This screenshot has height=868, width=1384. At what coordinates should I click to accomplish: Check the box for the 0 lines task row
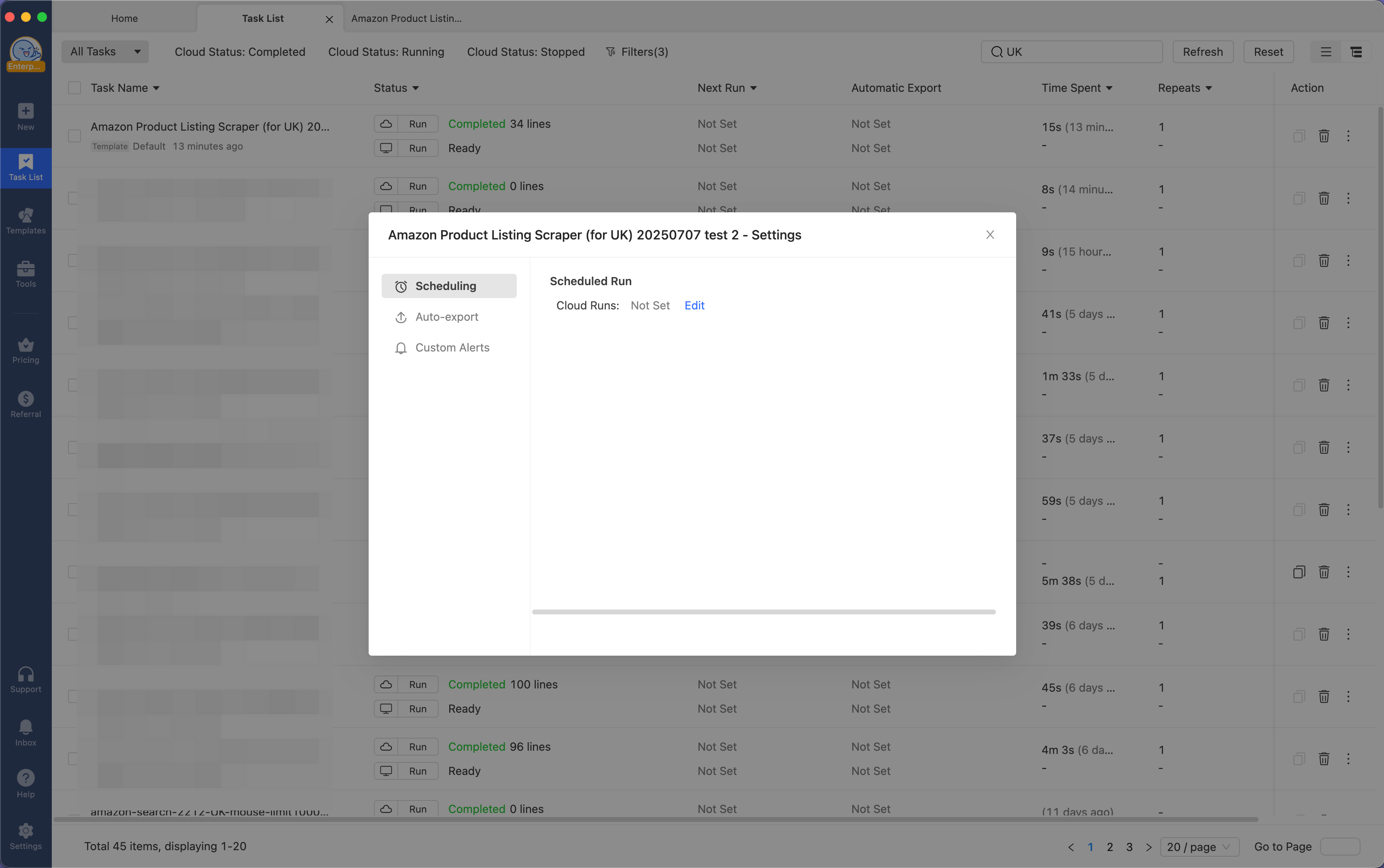[x=73, y=198]
